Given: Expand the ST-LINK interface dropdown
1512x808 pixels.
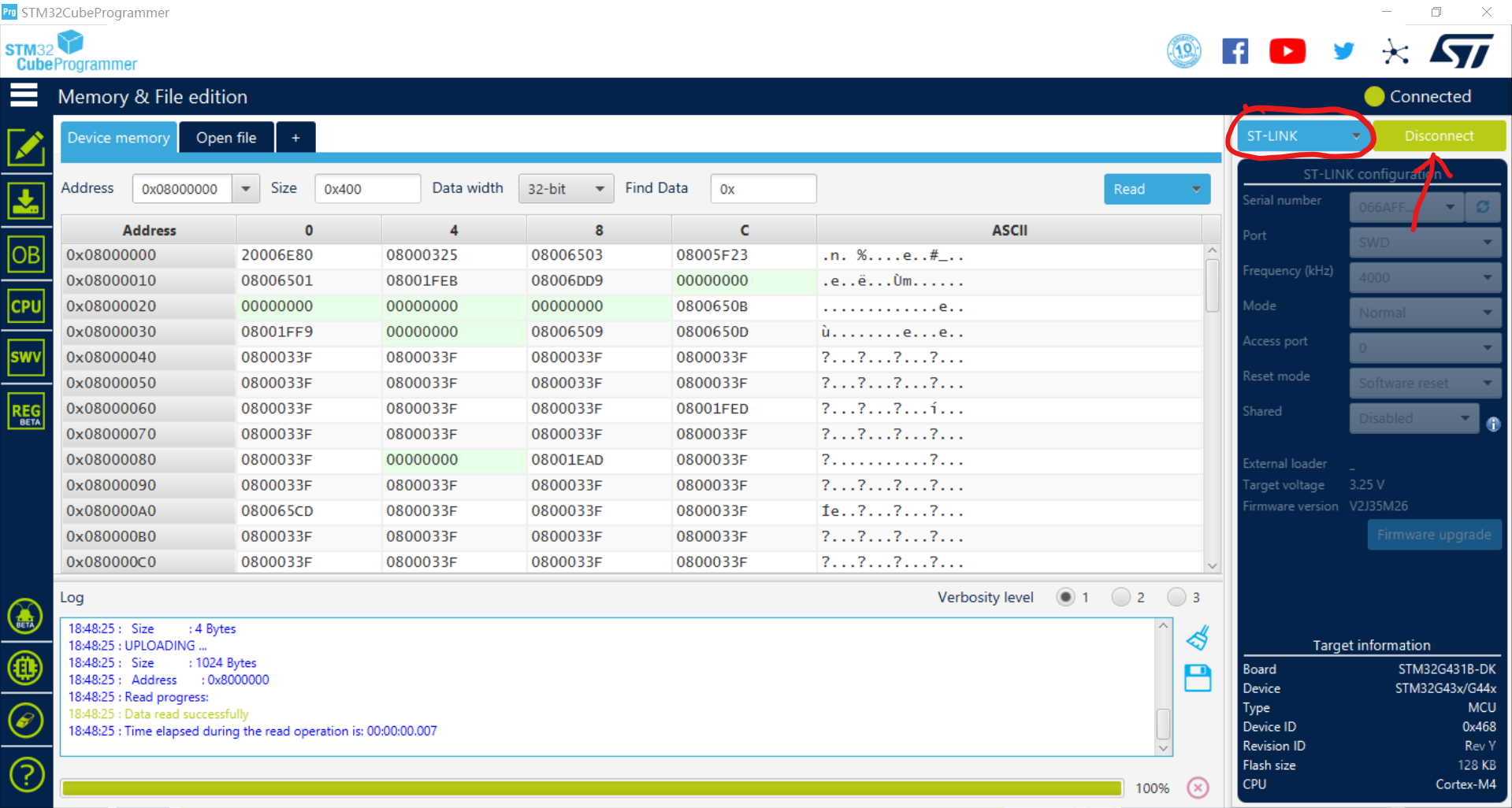Looking at the screenshot, I should (1304, 135).
